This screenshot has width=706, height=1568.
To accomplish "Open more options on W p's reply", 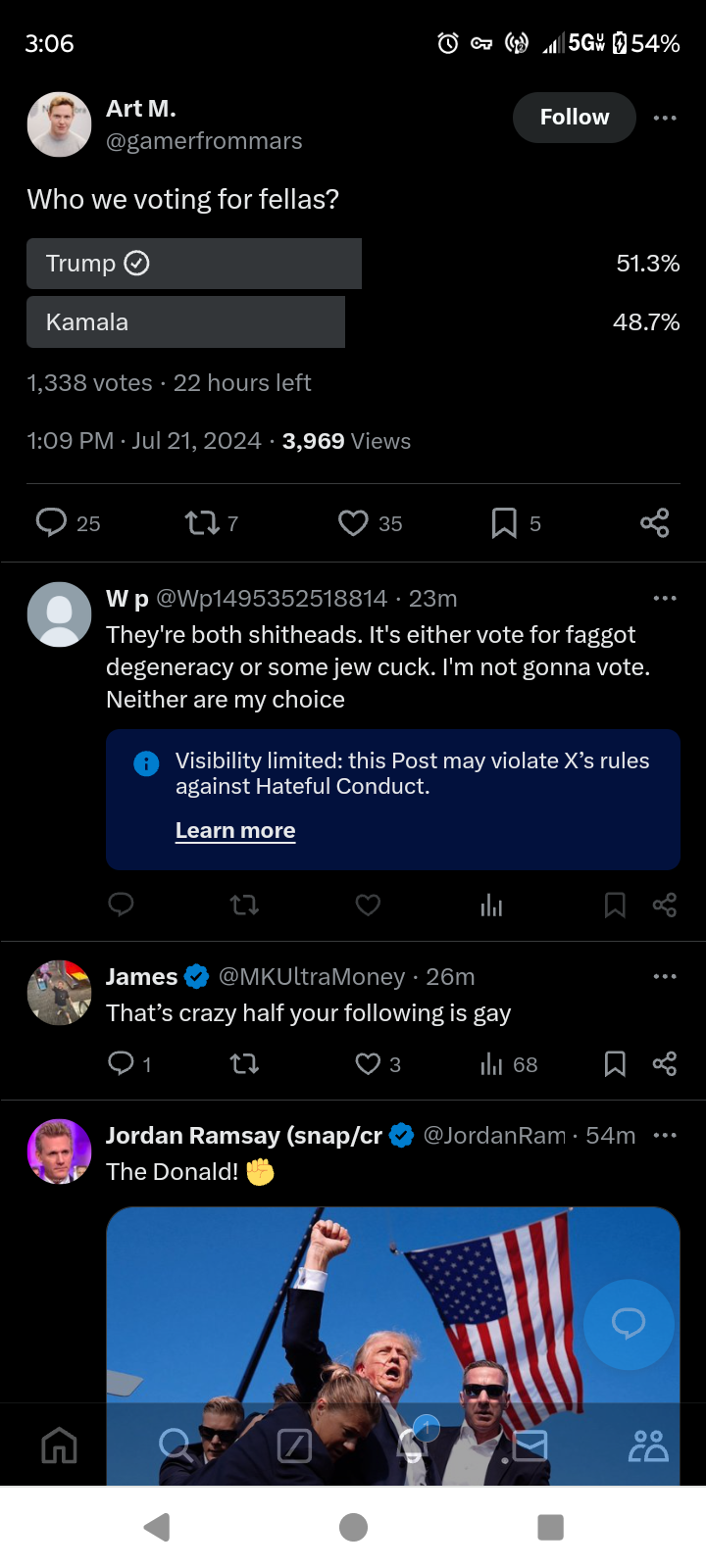I will pos(665,598).
